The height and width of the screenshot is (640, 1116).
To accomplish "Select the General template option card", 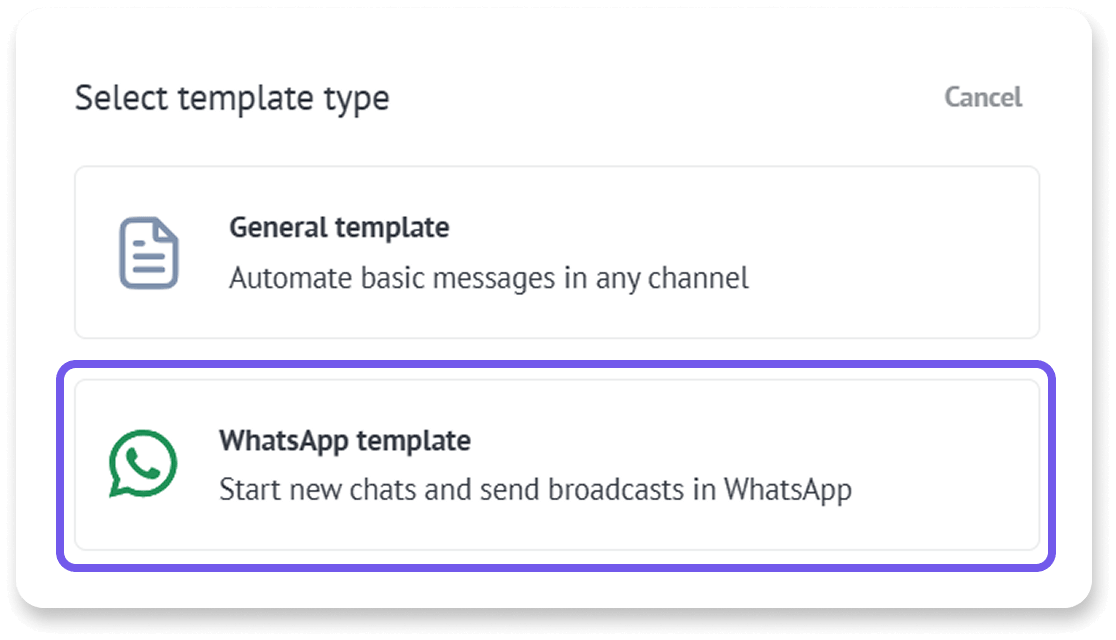I will (x=557, y=252).
